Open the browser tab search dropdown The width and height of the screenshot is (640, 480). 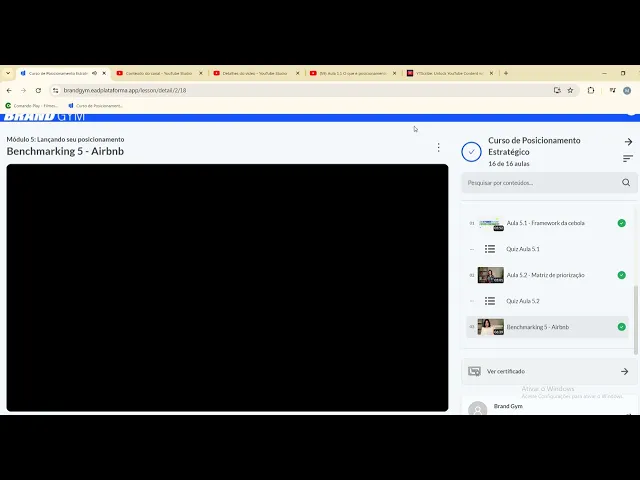(8, 73)
